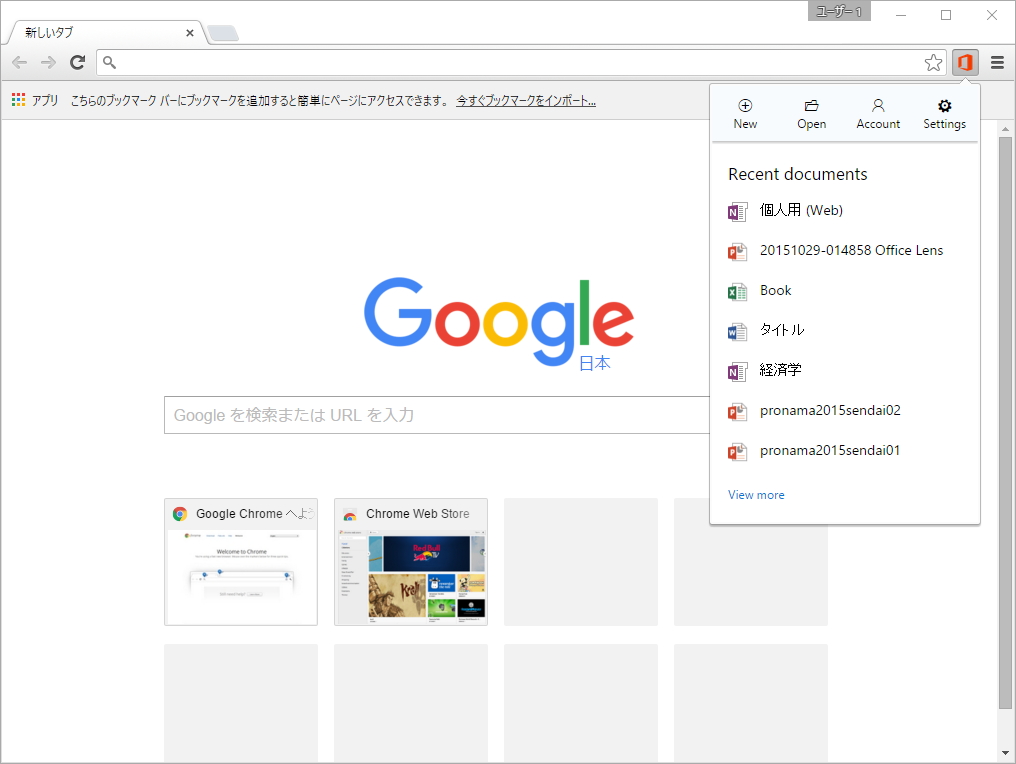
Task: Click the ユーザー 1 profile button
Action: [838, 11]
